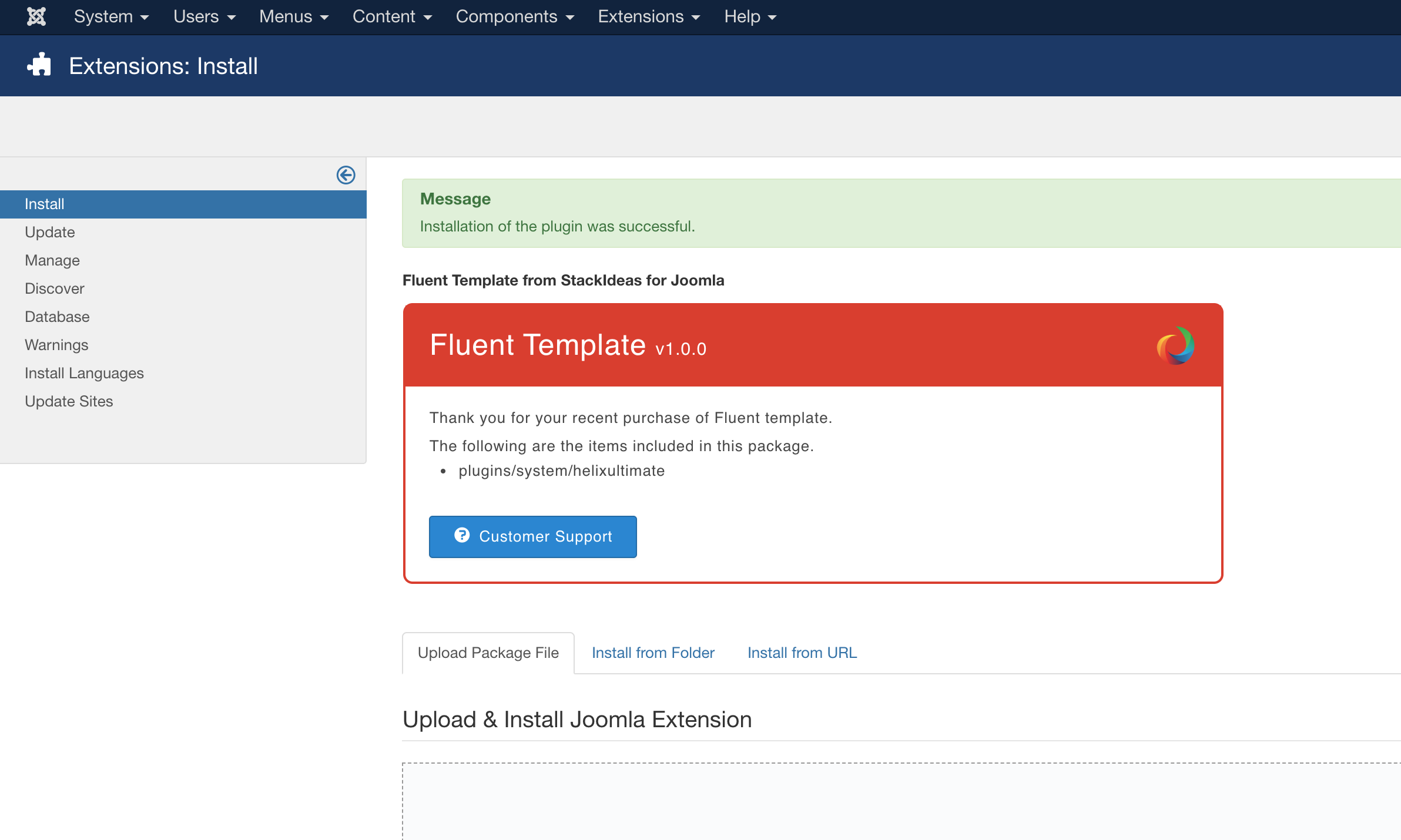The height and width of the screenshot is (840, 1401).
Task: Expand the Content dropdown
Action: [x=392, y=16]
